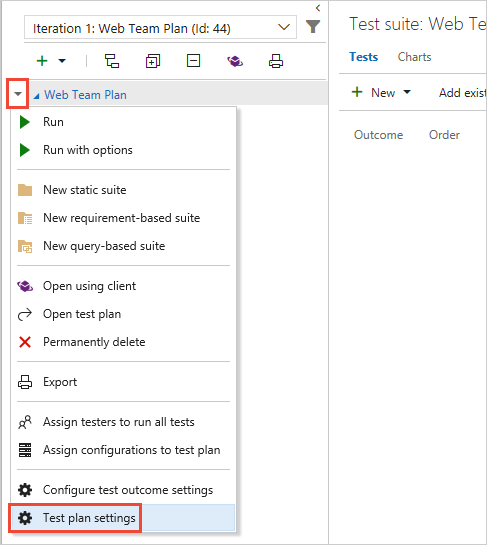The image size is (487, 545).
Task: Choose Permanently delete
Action: pos(123,342)
